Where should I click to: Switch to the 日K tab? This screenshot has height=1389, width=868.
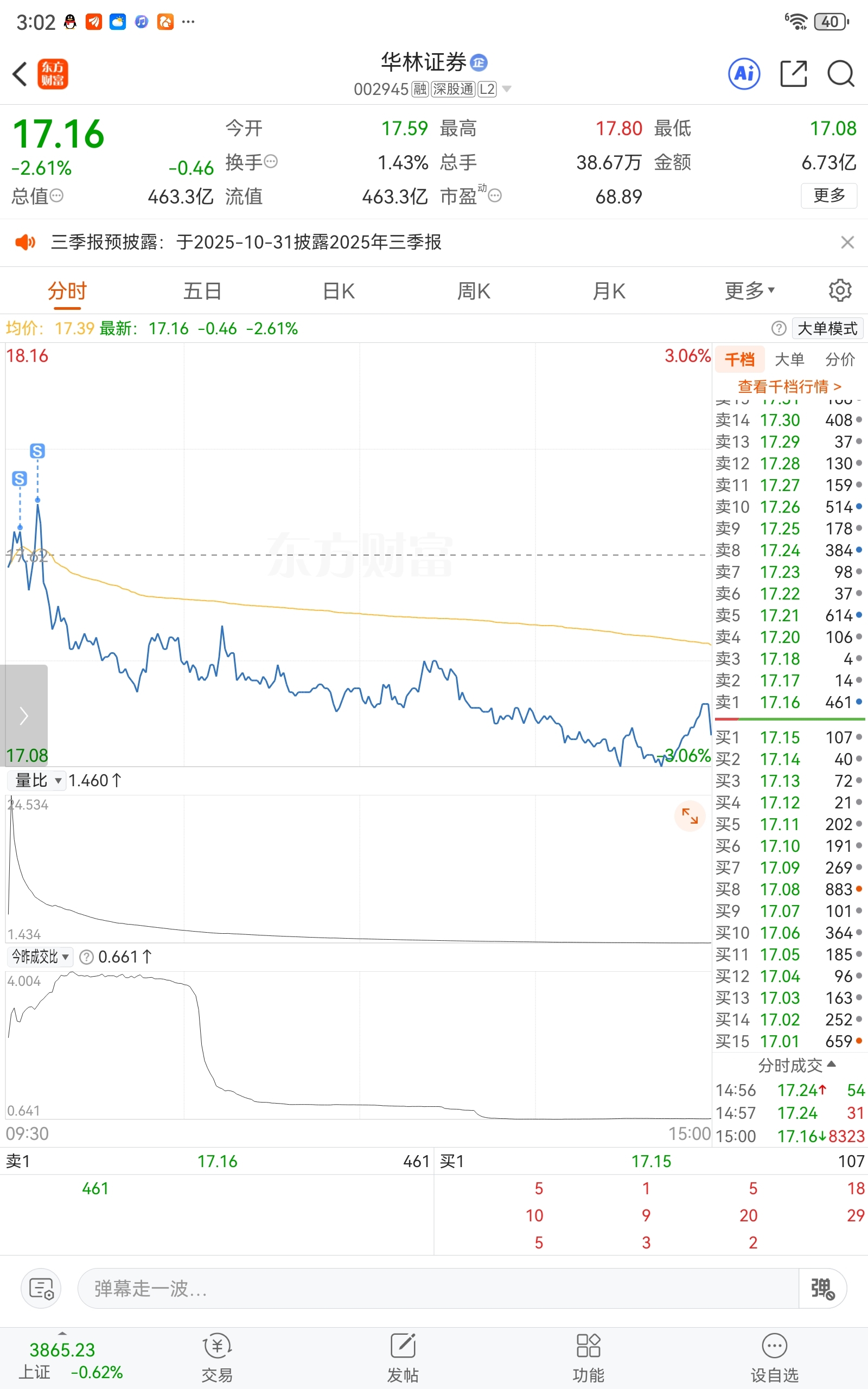[339, 291]
